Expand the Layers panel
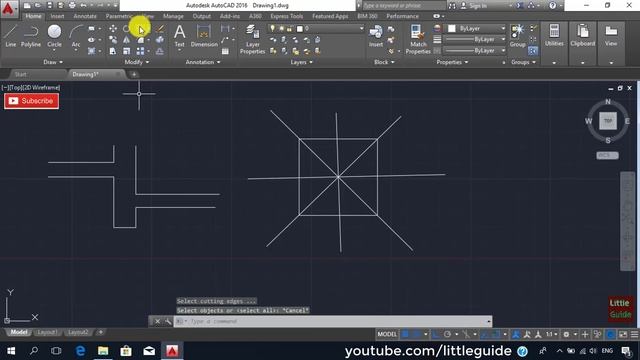The height and width of the screenshot is (360, 640). coord(302,62)
